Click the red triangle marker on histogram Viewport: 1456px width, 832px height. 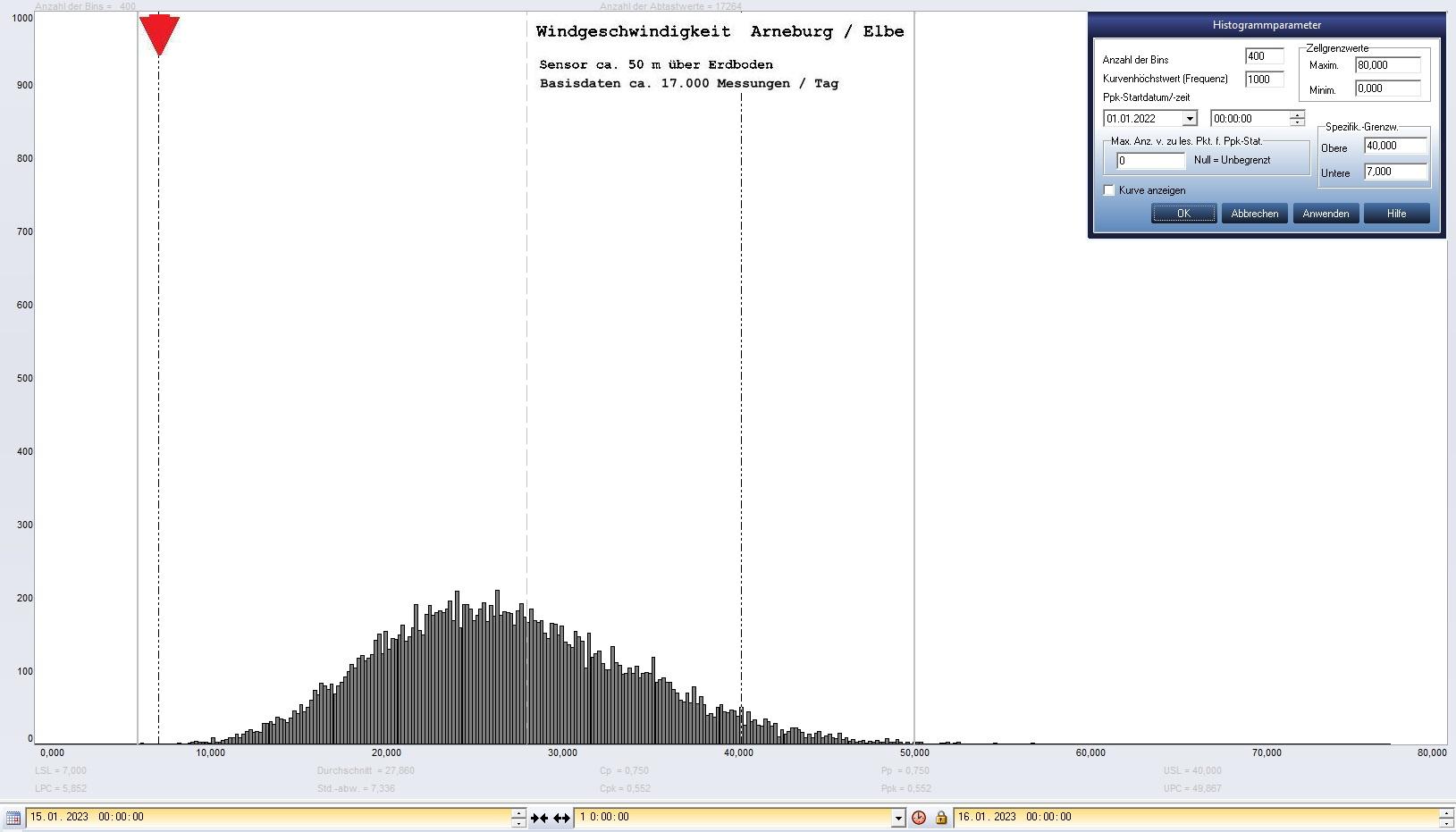point(159,34)
